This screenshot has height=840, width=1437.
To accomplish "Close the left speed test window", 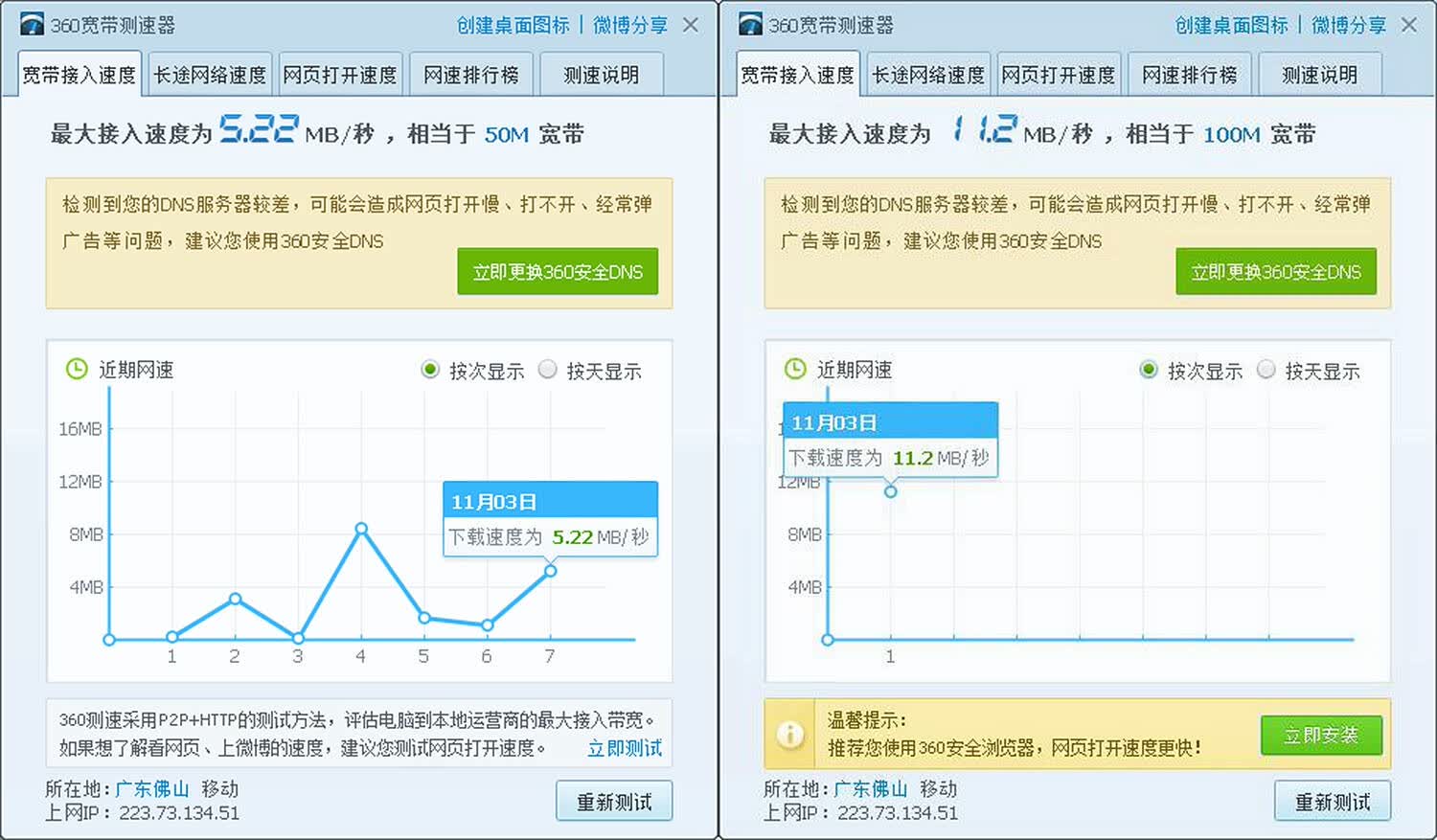I will (x=691, y=25).
